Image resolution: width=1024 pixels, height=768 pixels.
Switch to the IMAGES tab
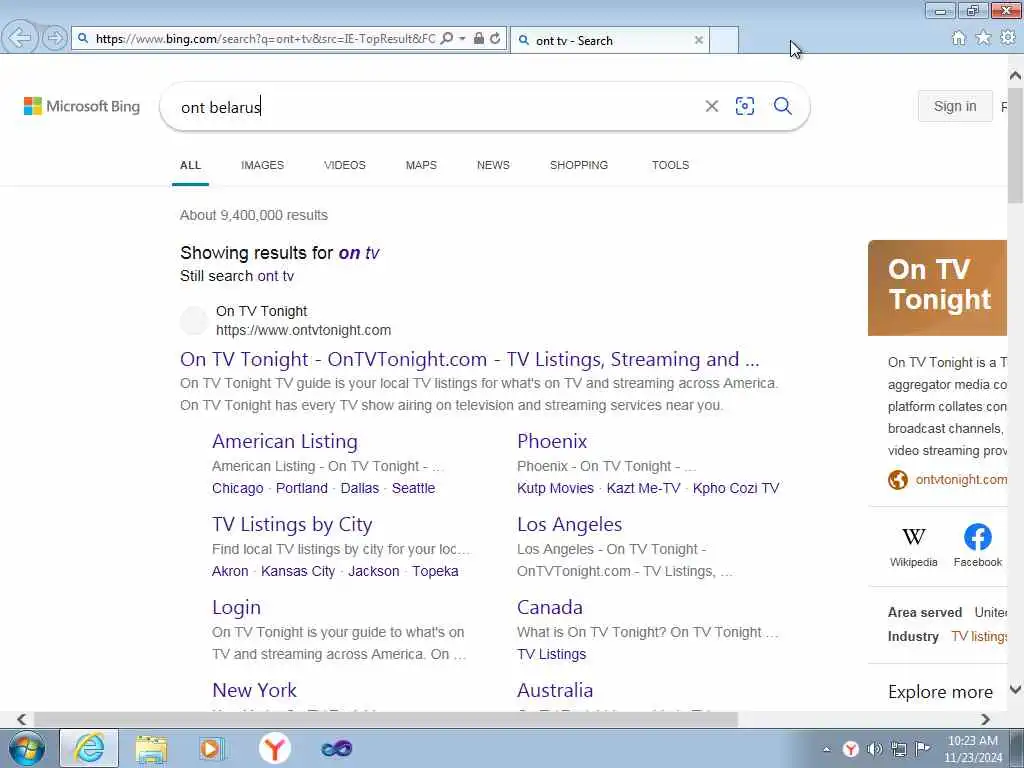pyautogui.click(x=263, y=165)
